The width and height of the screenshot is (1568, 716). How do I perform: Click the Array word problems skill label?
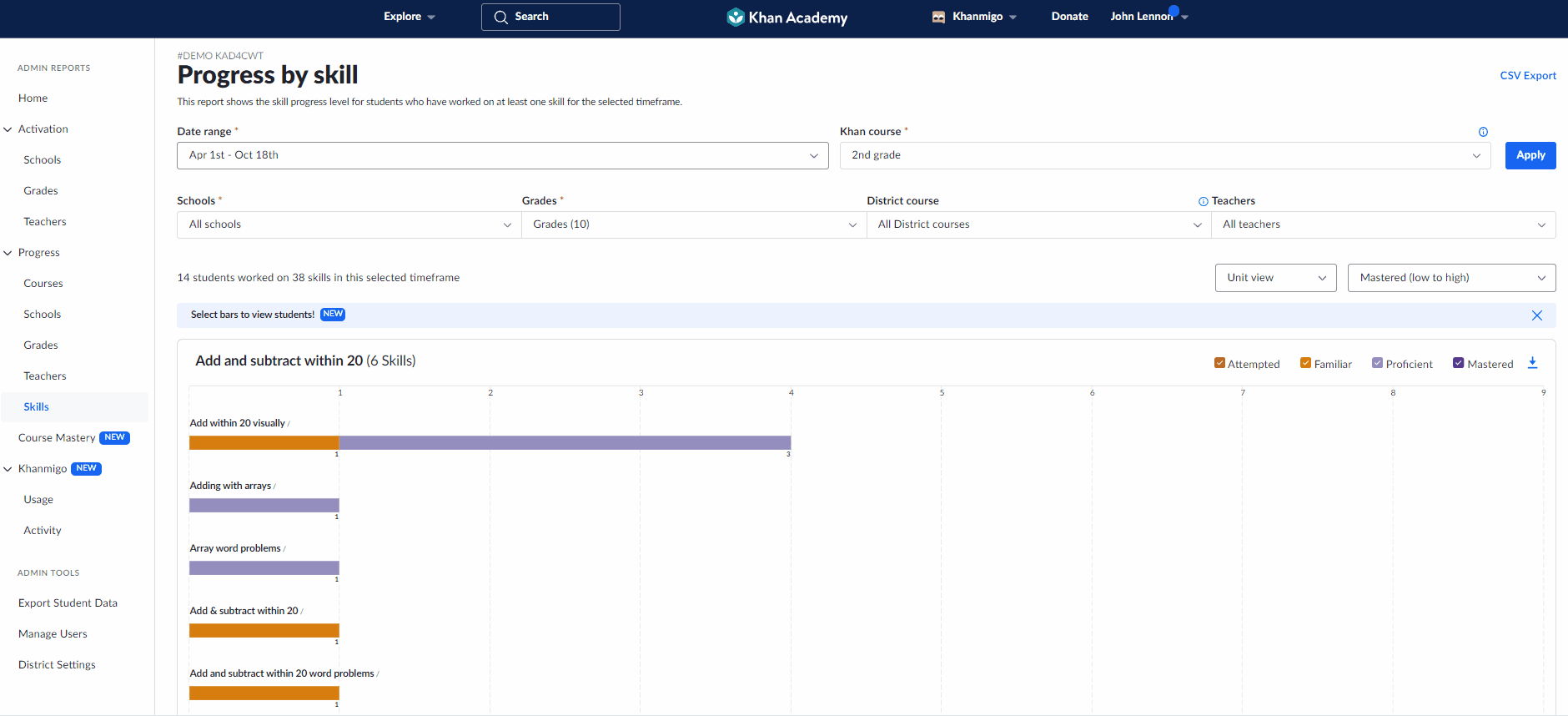(235, 548)
